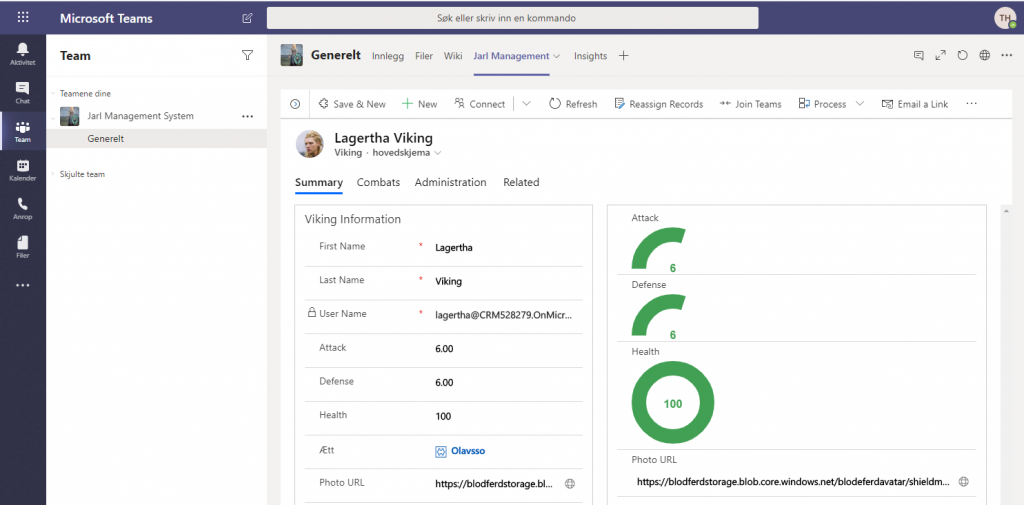This screenshot has width=1024, height=505.
Task: Click Email a Link command
Action: [x=914, y=104]
